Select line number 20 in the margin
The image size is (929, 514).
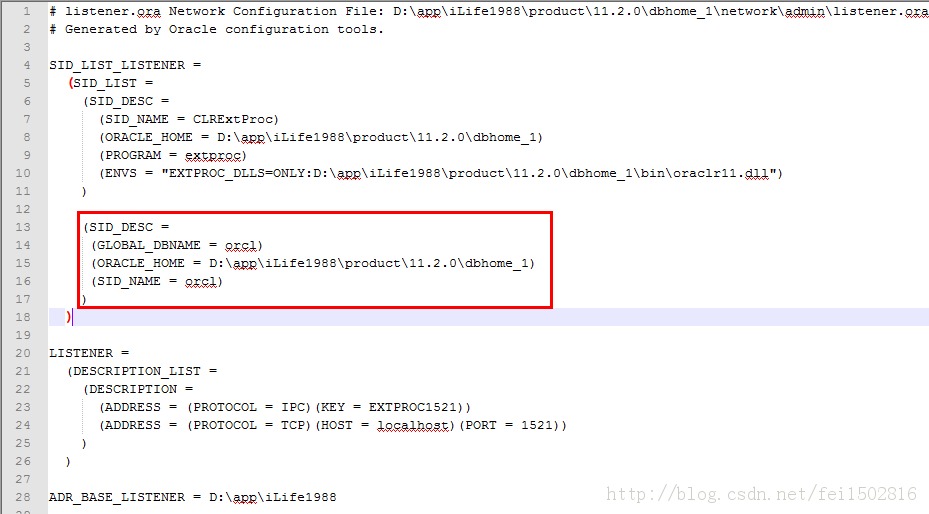point(23,353)
